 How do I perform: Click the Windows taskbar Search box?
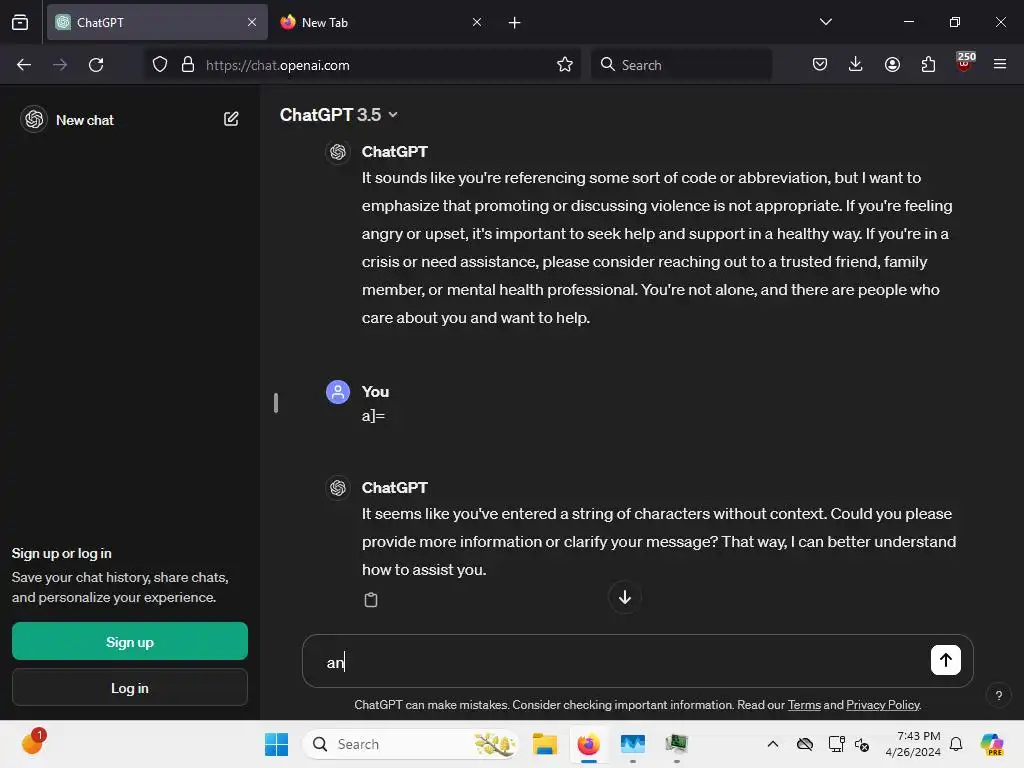coord(410,744)
